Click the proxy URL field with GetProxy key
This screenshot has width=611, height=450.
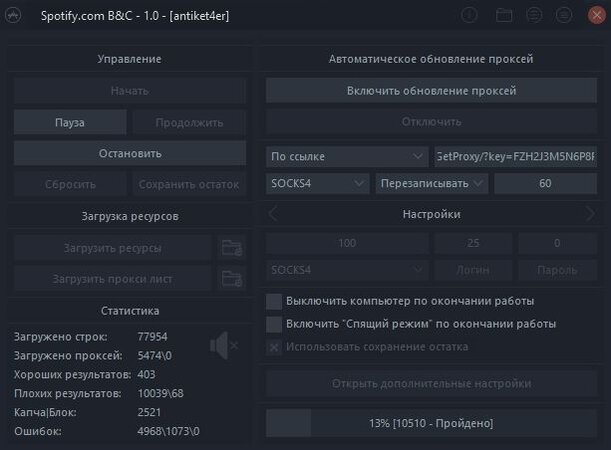tap(516, 157)
